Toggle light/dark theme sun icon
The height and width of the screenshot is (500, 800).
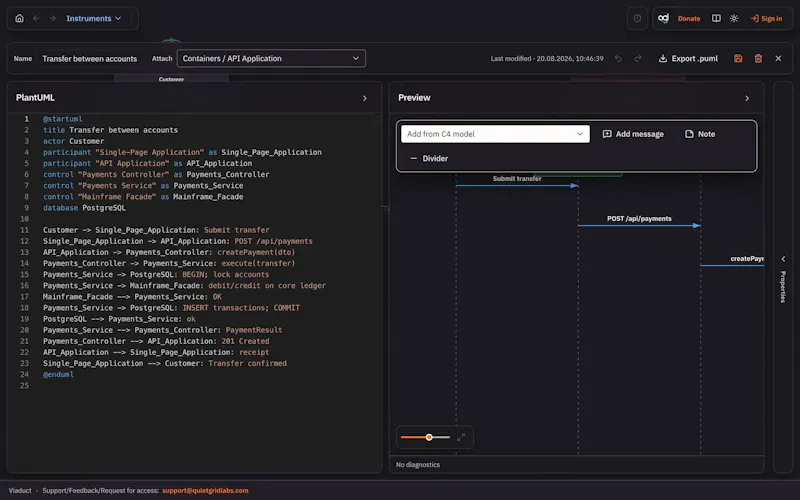734,18
